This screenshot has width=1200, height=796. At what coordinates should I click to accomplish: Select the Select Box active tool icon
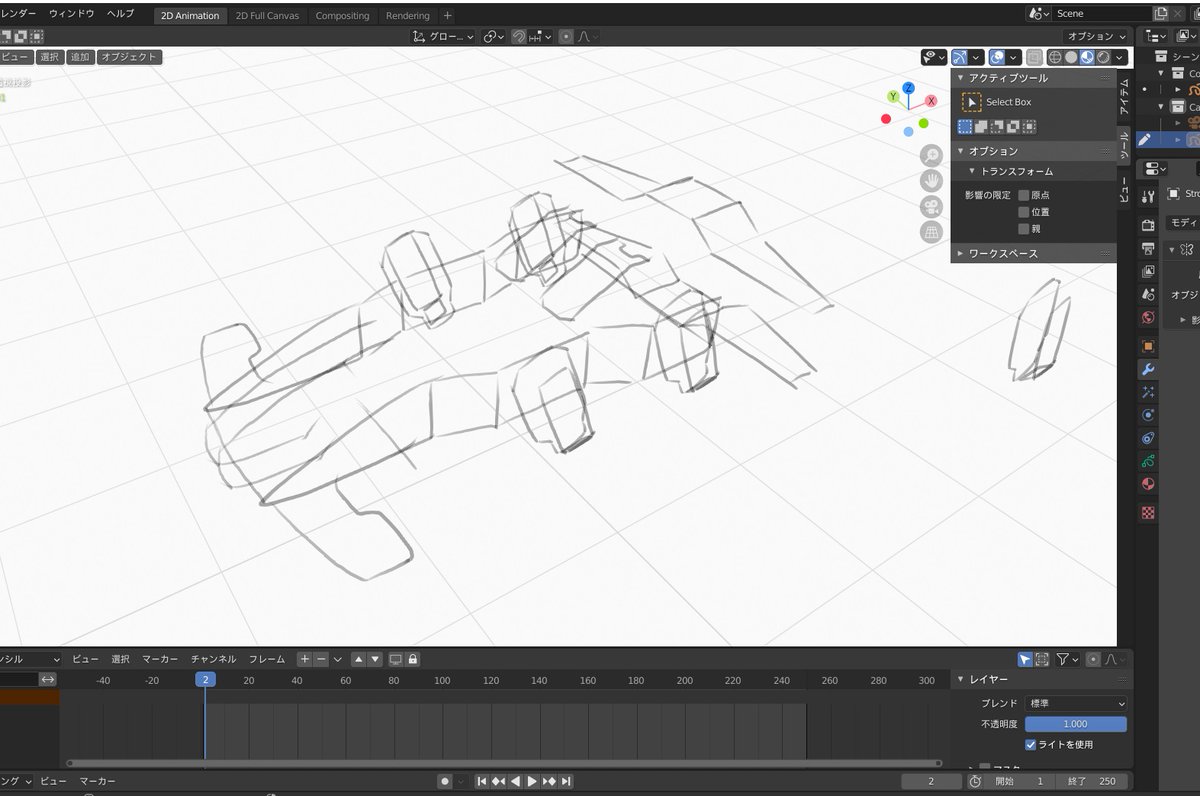tap(971, 102)
